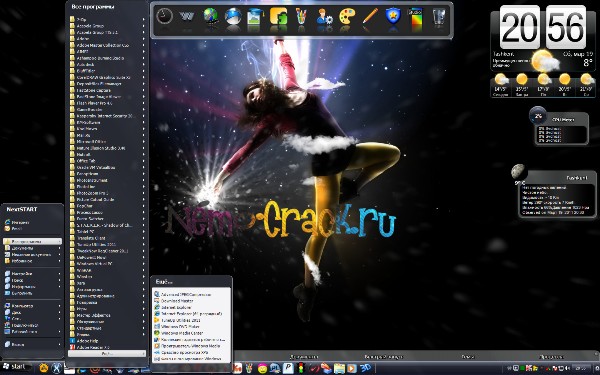Open the blue sphere icon in dock
Viewport: 600px width, 375px height.
point(233,16)
